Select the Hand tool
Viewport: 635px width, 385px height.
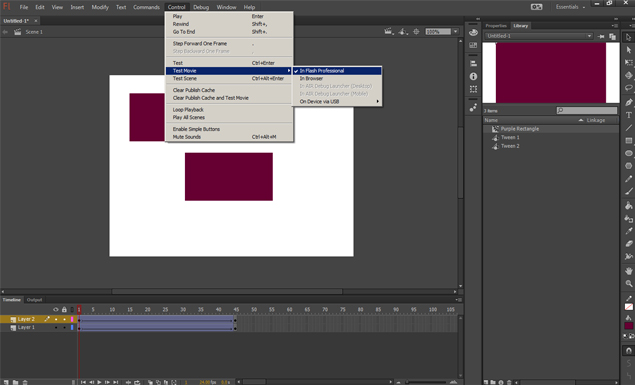coord(629,271)
